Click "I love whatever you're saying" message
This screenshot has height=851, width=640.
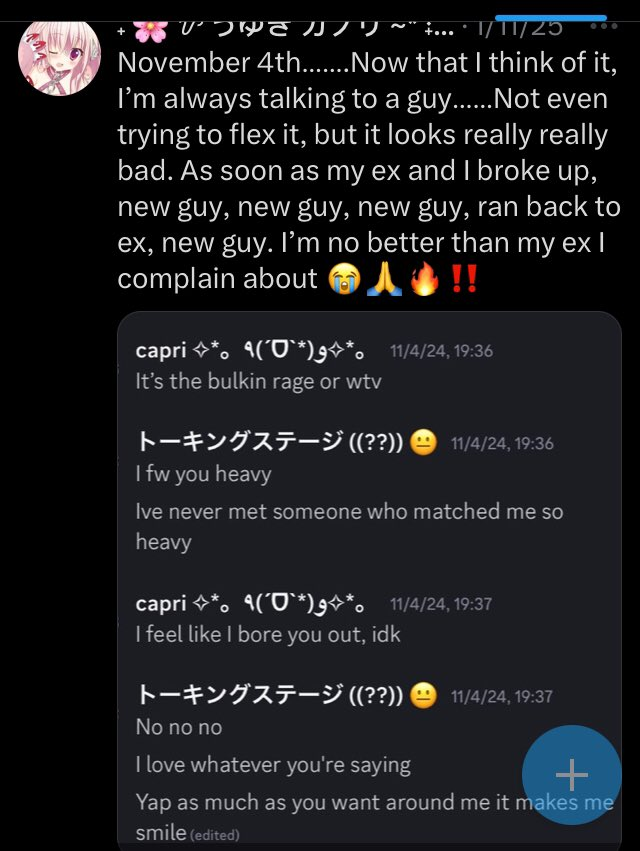tap(273, 765)
